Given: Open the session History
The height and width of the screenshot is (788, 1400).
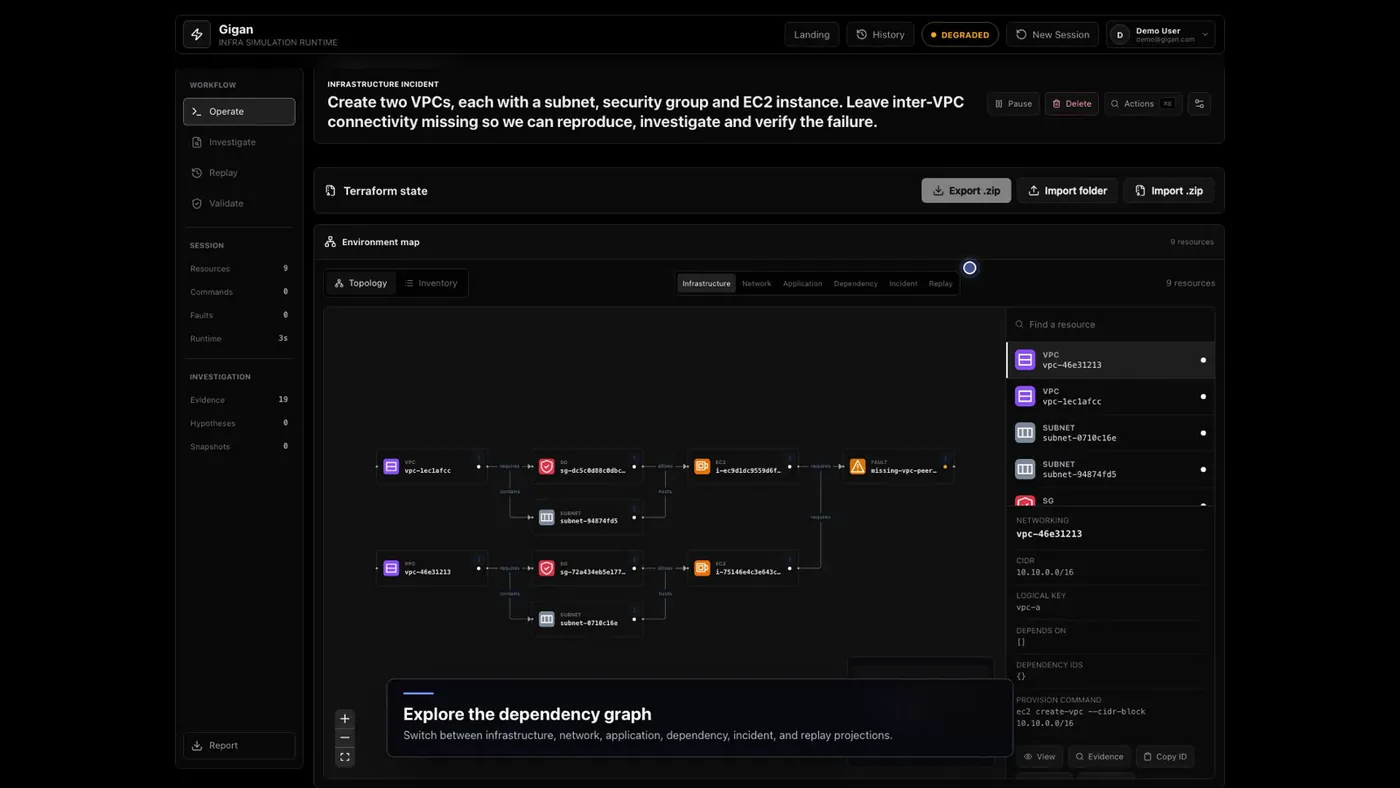Looking at the screenshot, I should 880,34.
